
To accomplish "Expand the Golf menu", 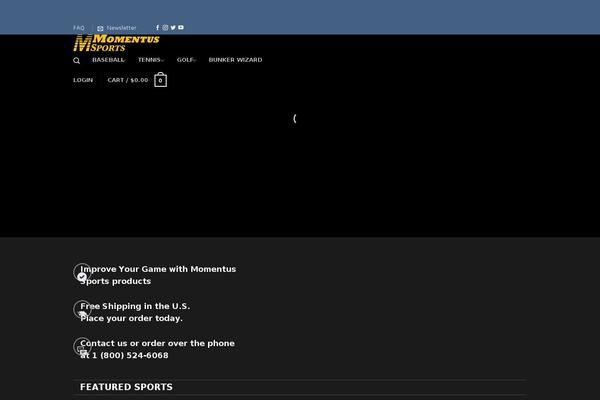I will pos(186,60).
